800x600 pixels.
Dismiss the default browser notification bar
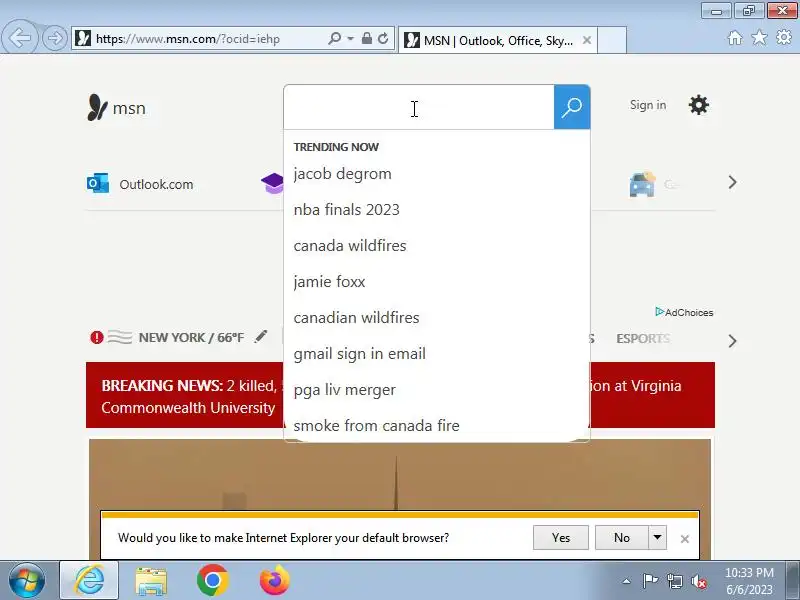(685, 539)
